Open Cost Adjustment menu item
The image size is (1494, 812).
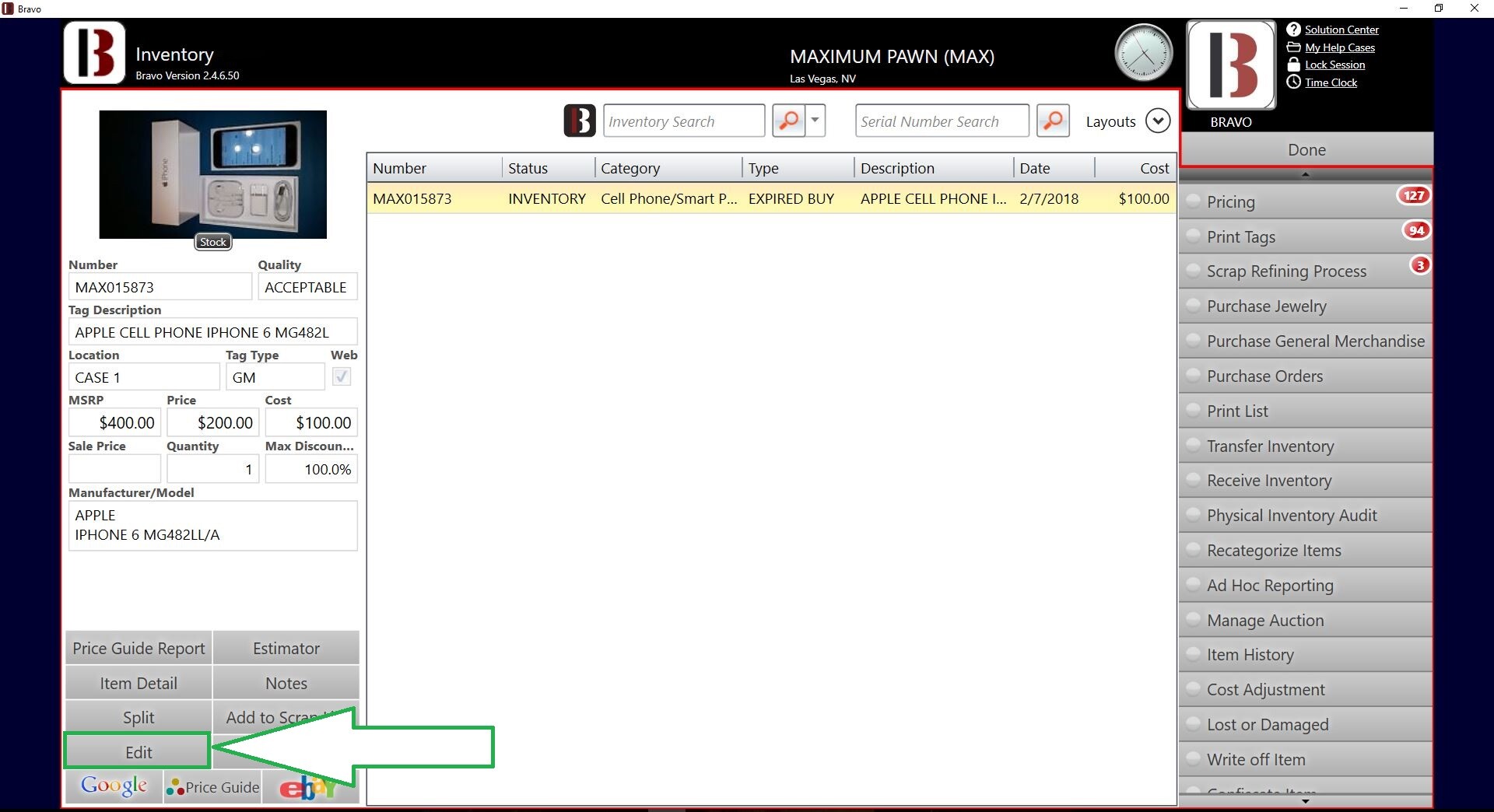click(x=1306, y=690)
